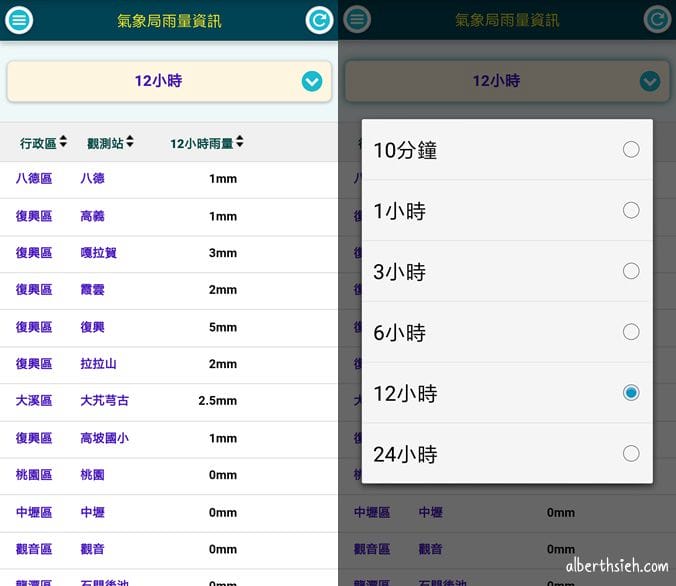
Task: Open 高義 station link
Action: tap(92, 216)
